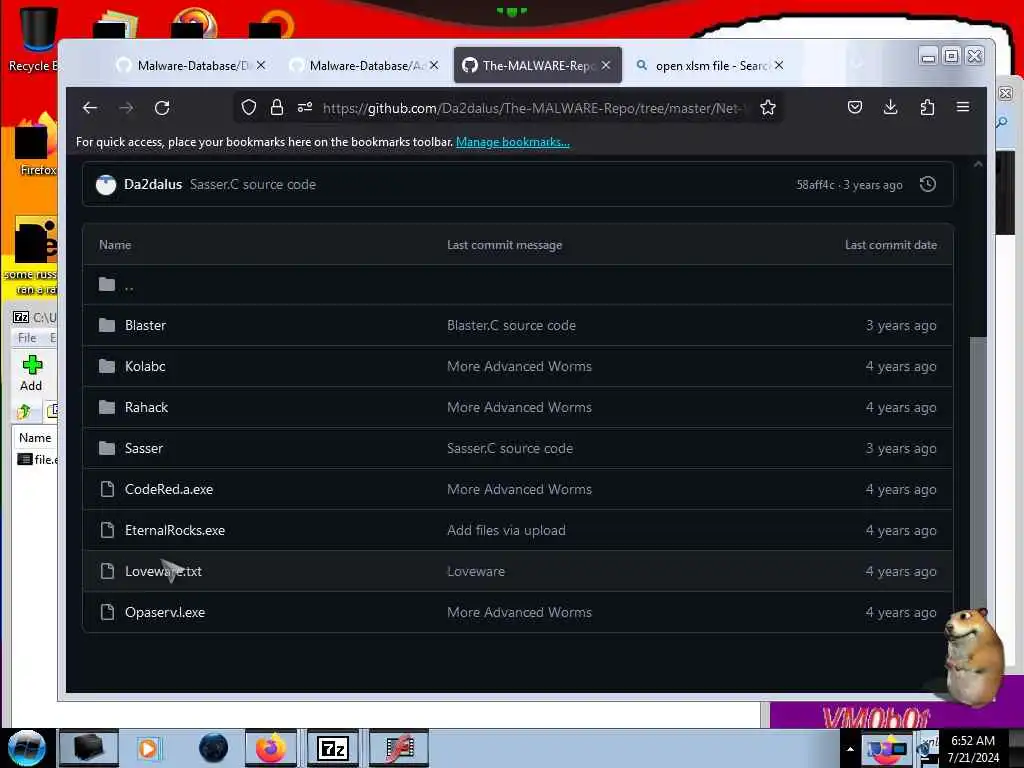Open the media player taskbar icon

148,748
